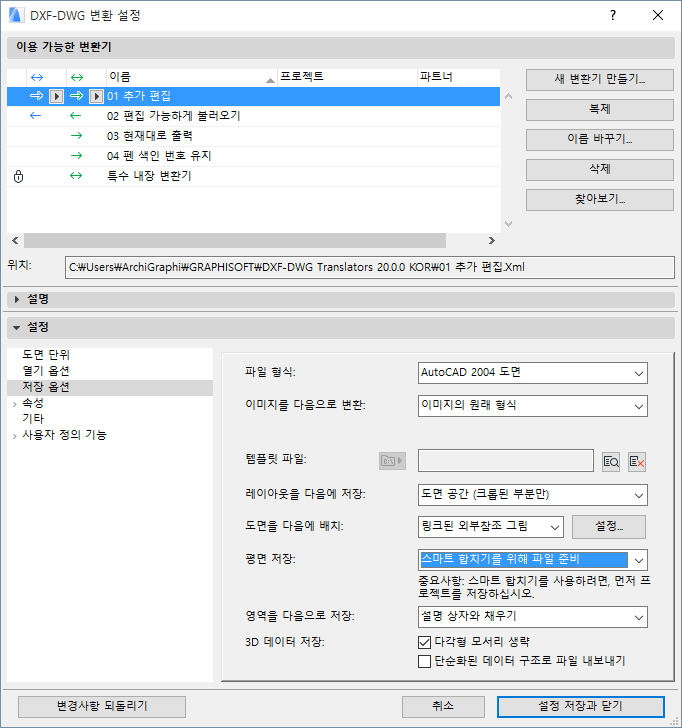Toggle 다각형 모서리 생략 checkbox
The image size is (682, 728).
click(x=424, y=642)
